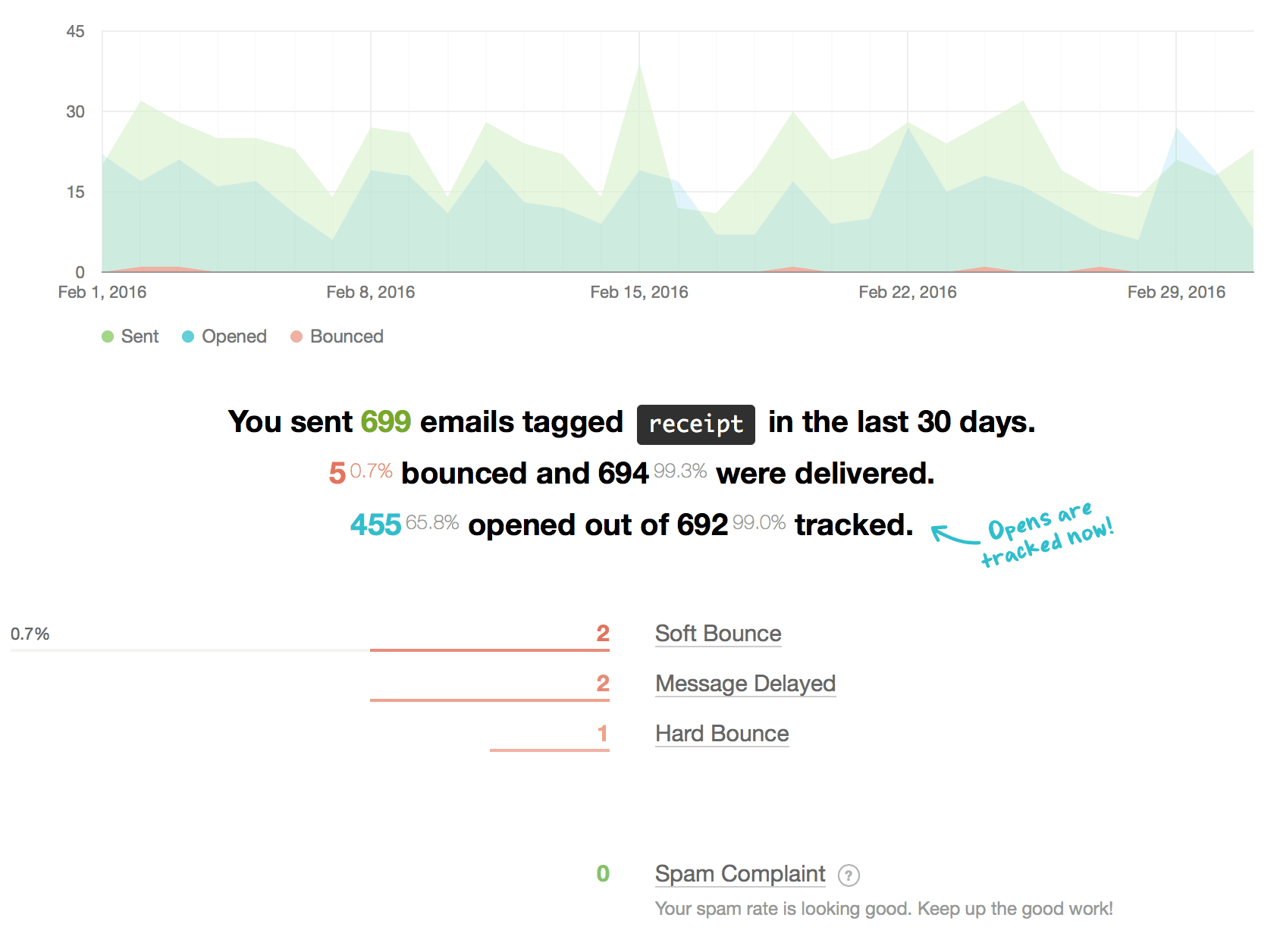Click the Hard Bounce count bar
1280x952 pixels.
pos(549,750)
